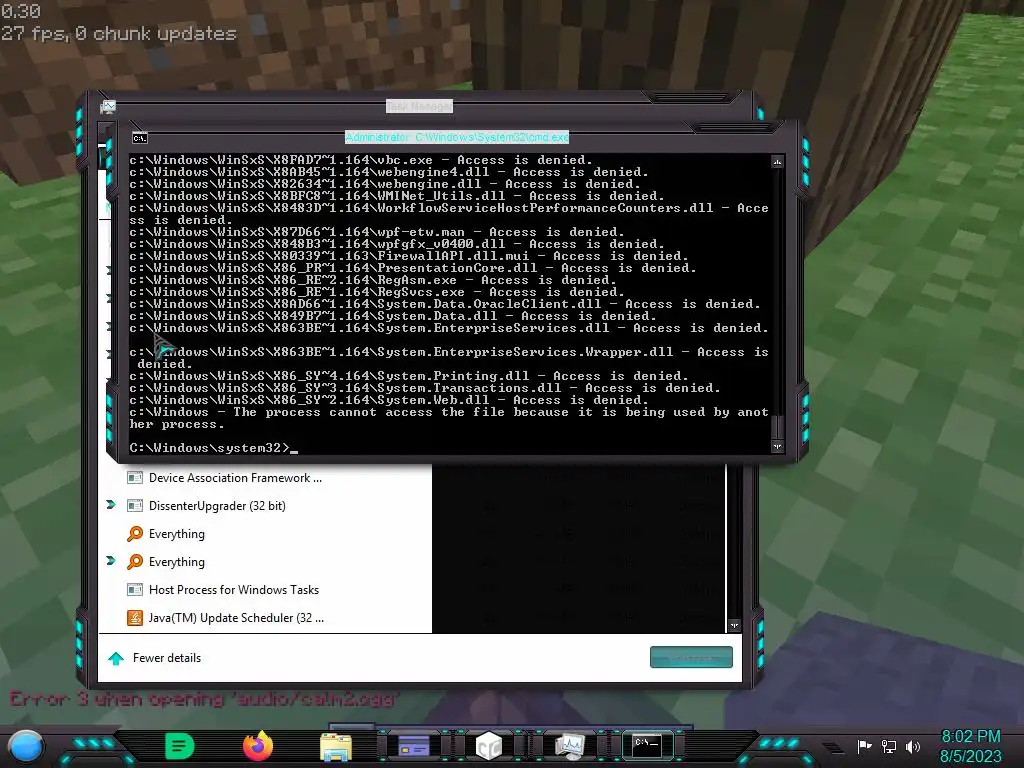Click the wpf-etw.man denied line
Viewport: 1024px width, 768px height.
point(377,232)
